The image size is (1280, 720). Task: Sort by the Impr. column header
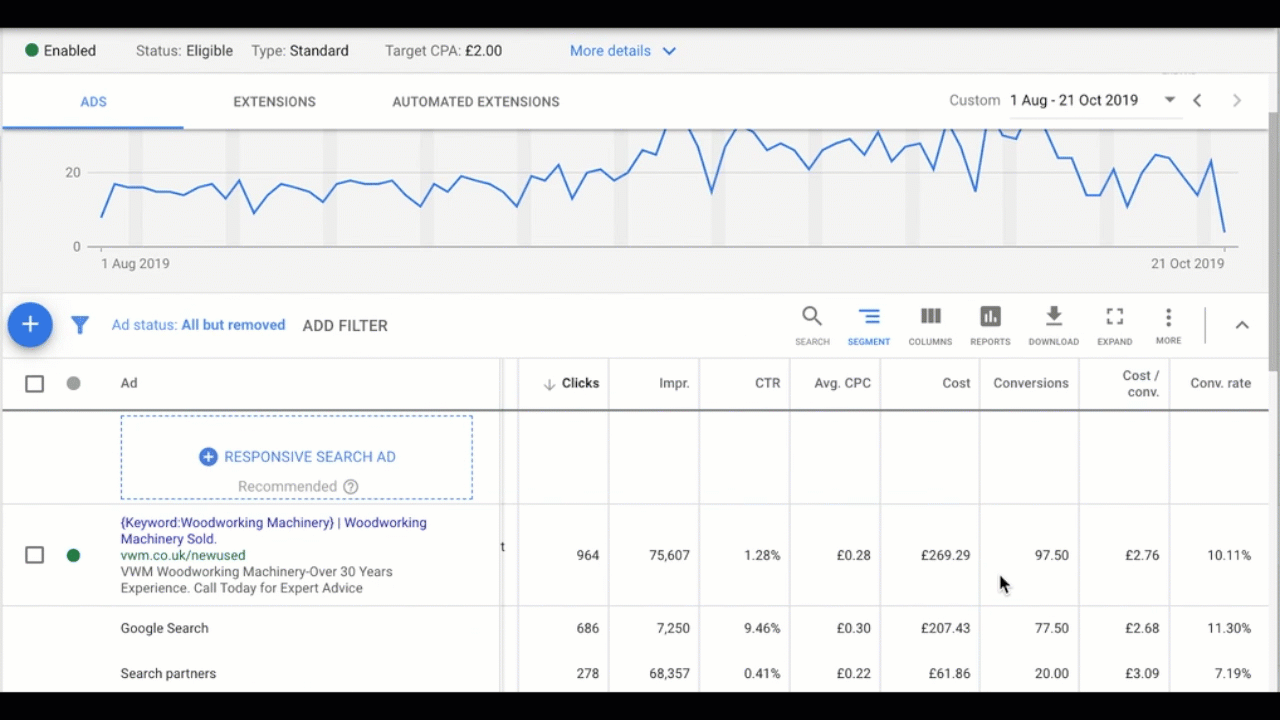[674, 383]
